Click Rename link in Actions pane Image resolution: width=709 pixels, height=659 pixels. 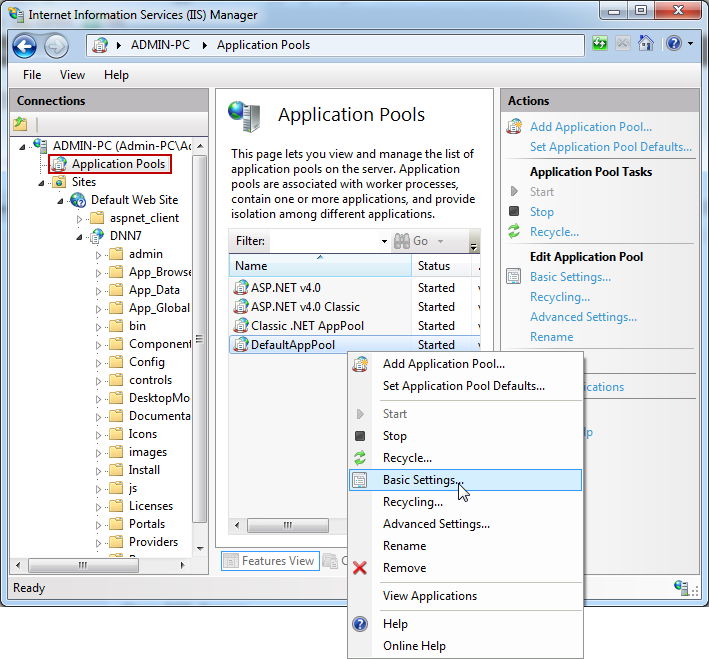click(x=552, y=337)
